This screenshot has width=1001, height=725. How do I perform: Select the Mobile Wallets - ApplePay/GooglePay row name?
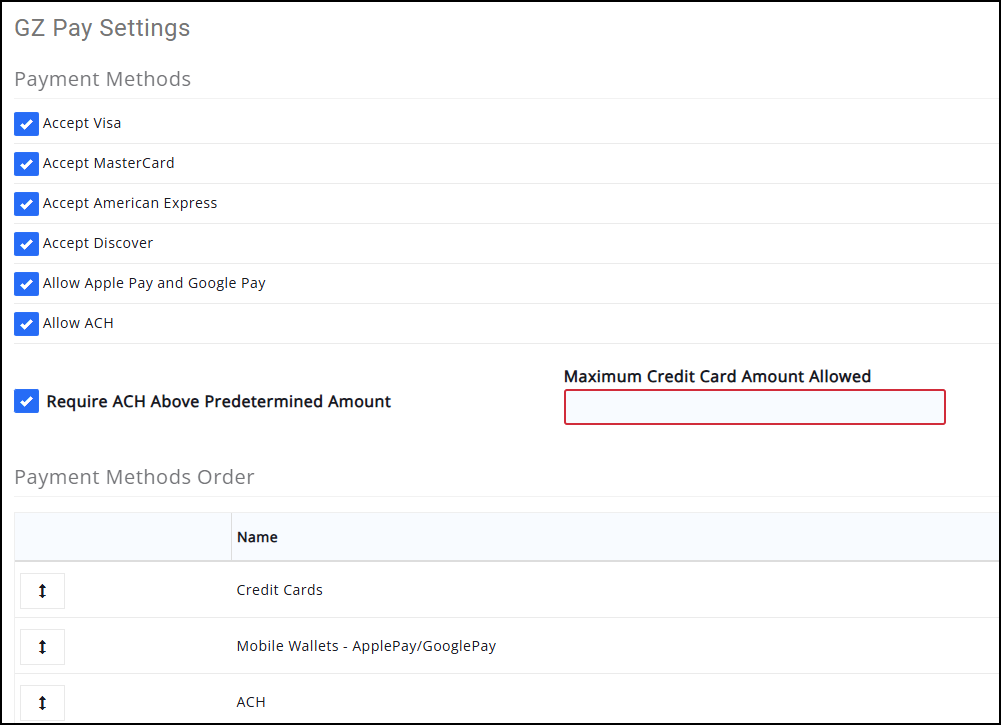click(x=366, y=646)
